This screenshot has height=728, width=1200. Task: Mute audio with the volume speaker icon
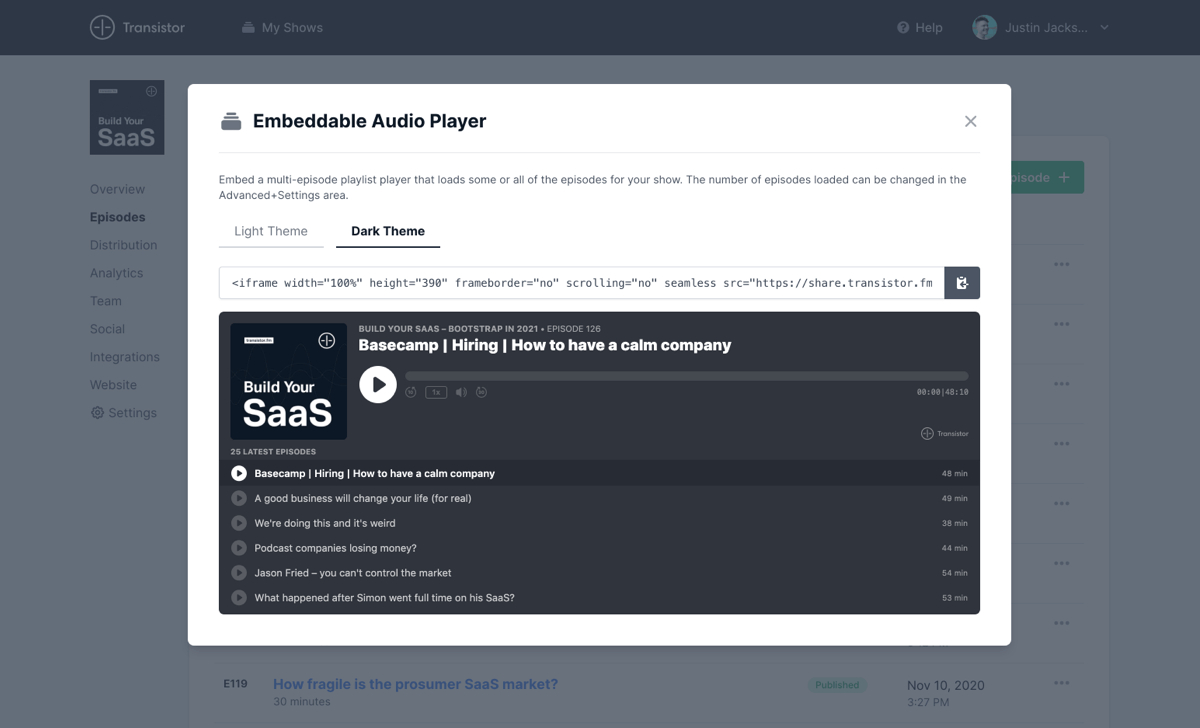click(461, 392)
